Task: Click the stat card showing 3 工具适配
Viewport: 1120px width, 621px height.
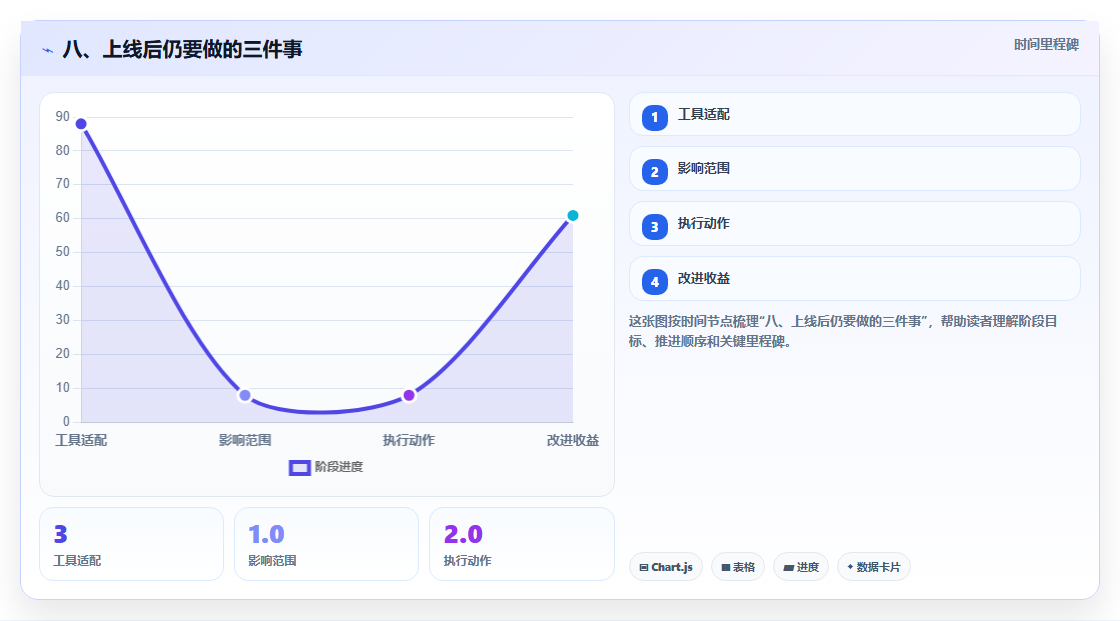Action: 131,544
